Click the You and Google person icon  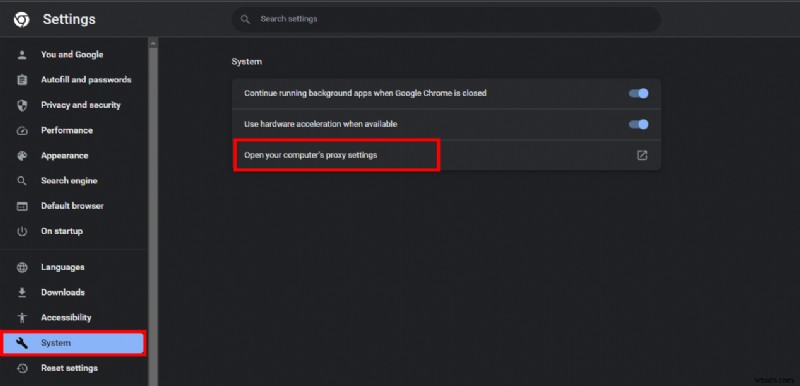tap(22, 55)
